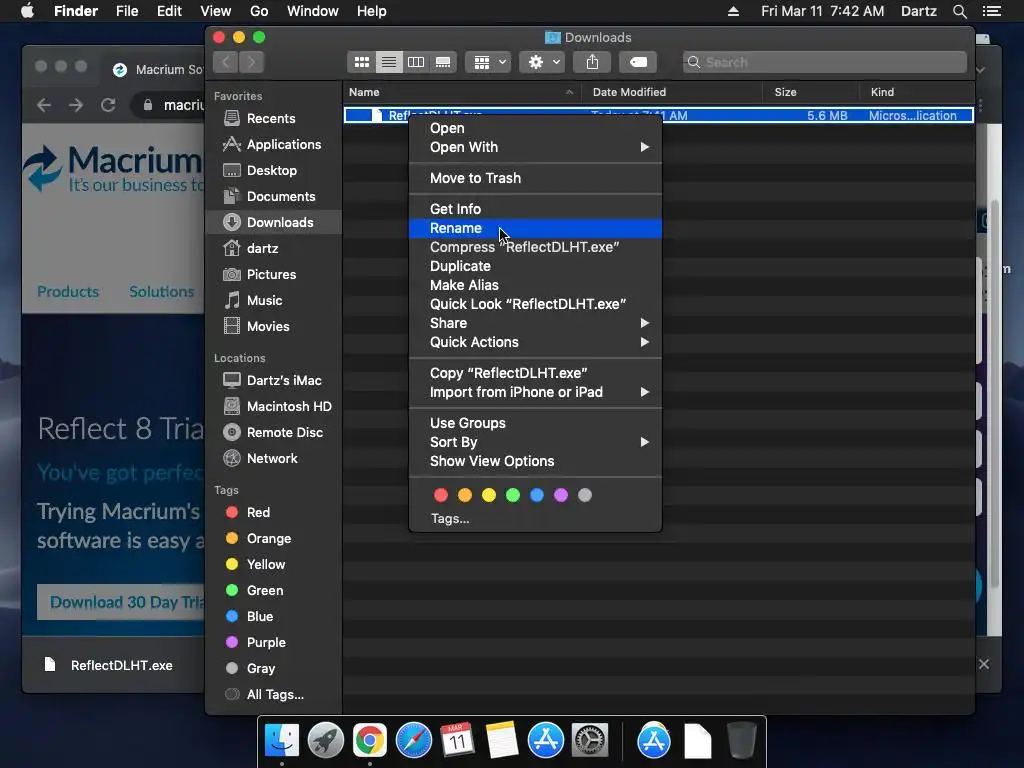This screenshot has width=1024, height=768.
Task: Apply yellow tag color in context menu
Action: coord(488,495)
